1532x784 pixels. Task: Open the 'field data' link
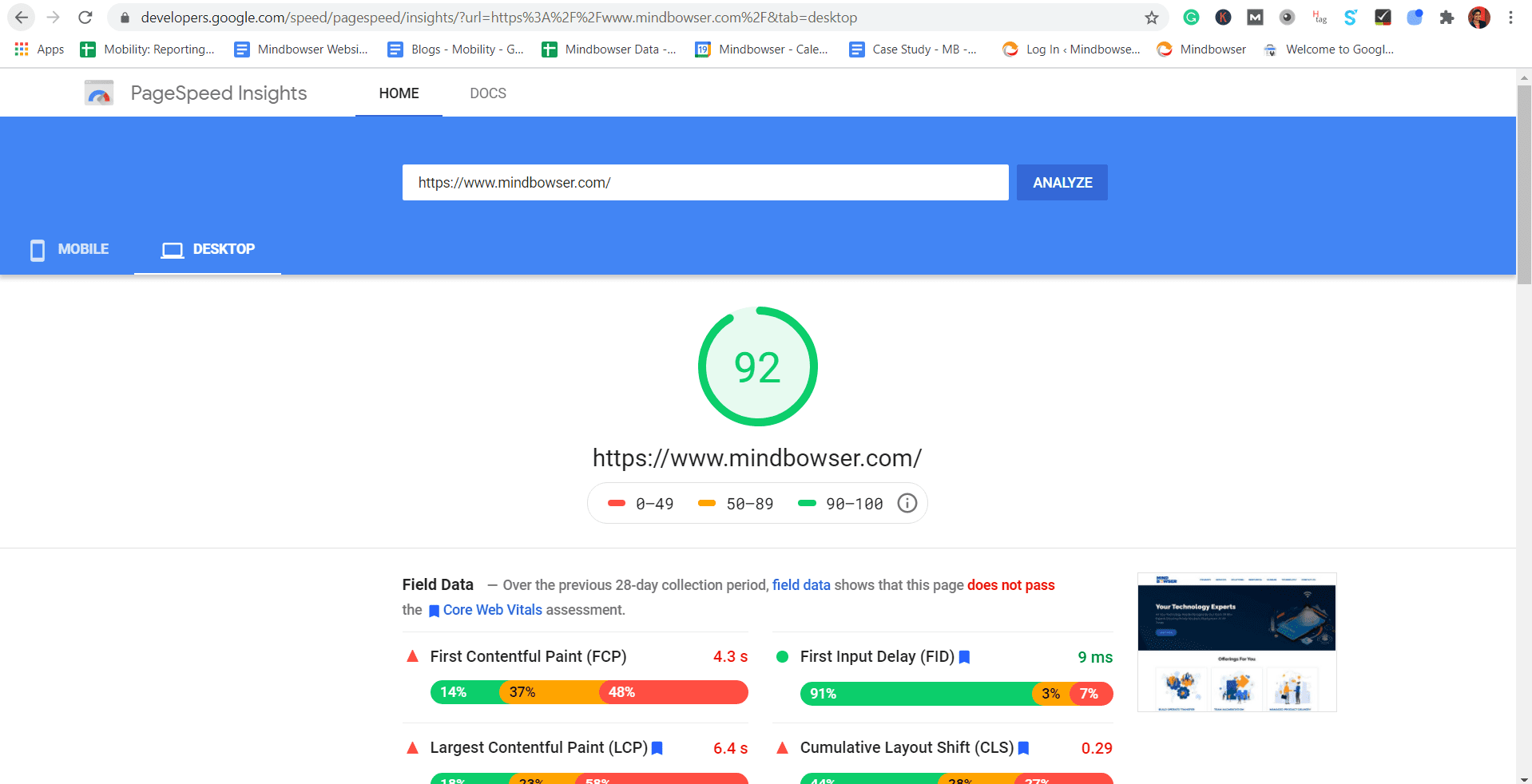point(801,584)
